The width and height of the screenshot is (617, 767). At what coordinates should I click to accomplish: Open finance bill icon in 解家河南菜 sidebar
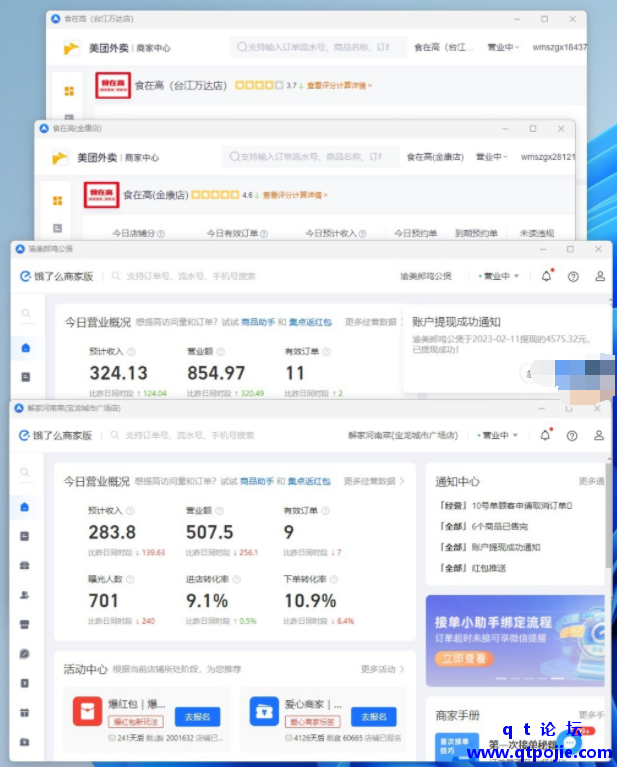click(24, 683)
